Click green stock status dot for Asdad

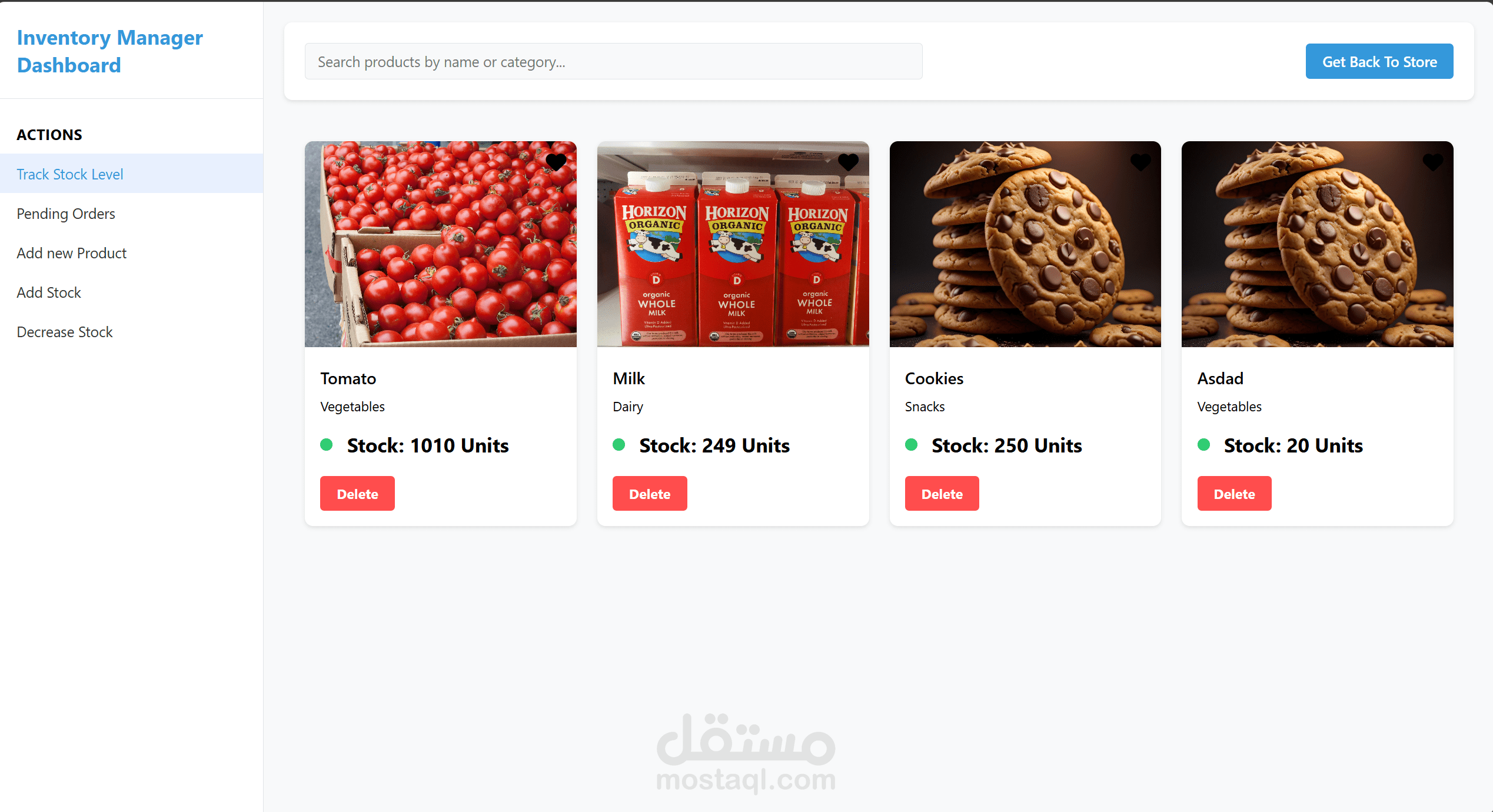1203,445
